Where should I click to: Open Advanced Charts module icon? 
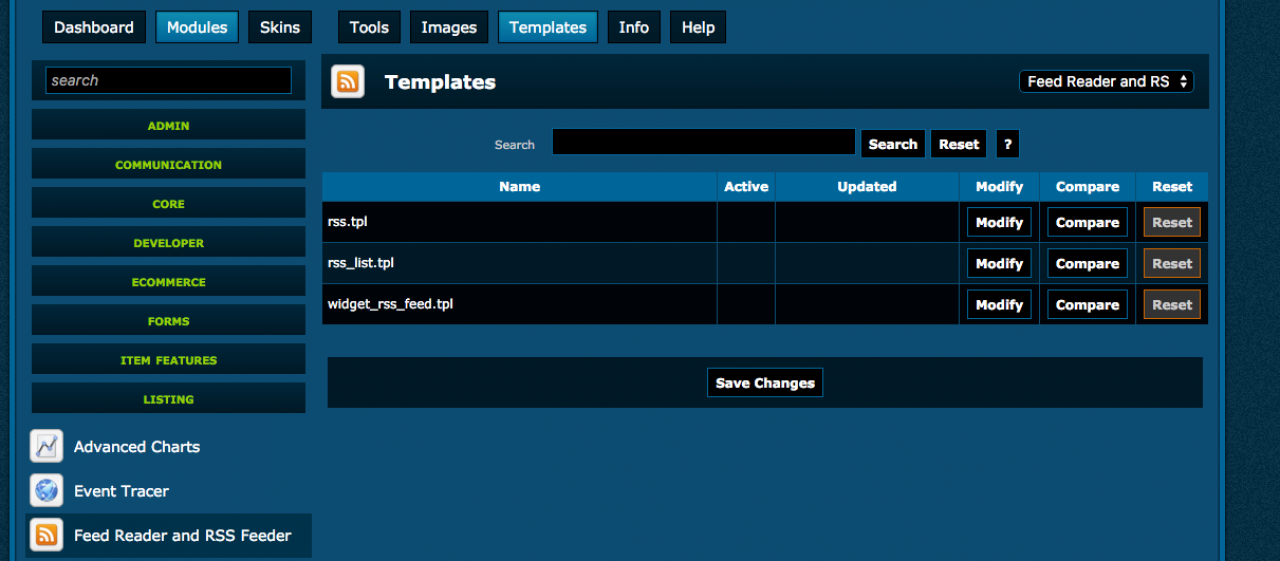47,447
